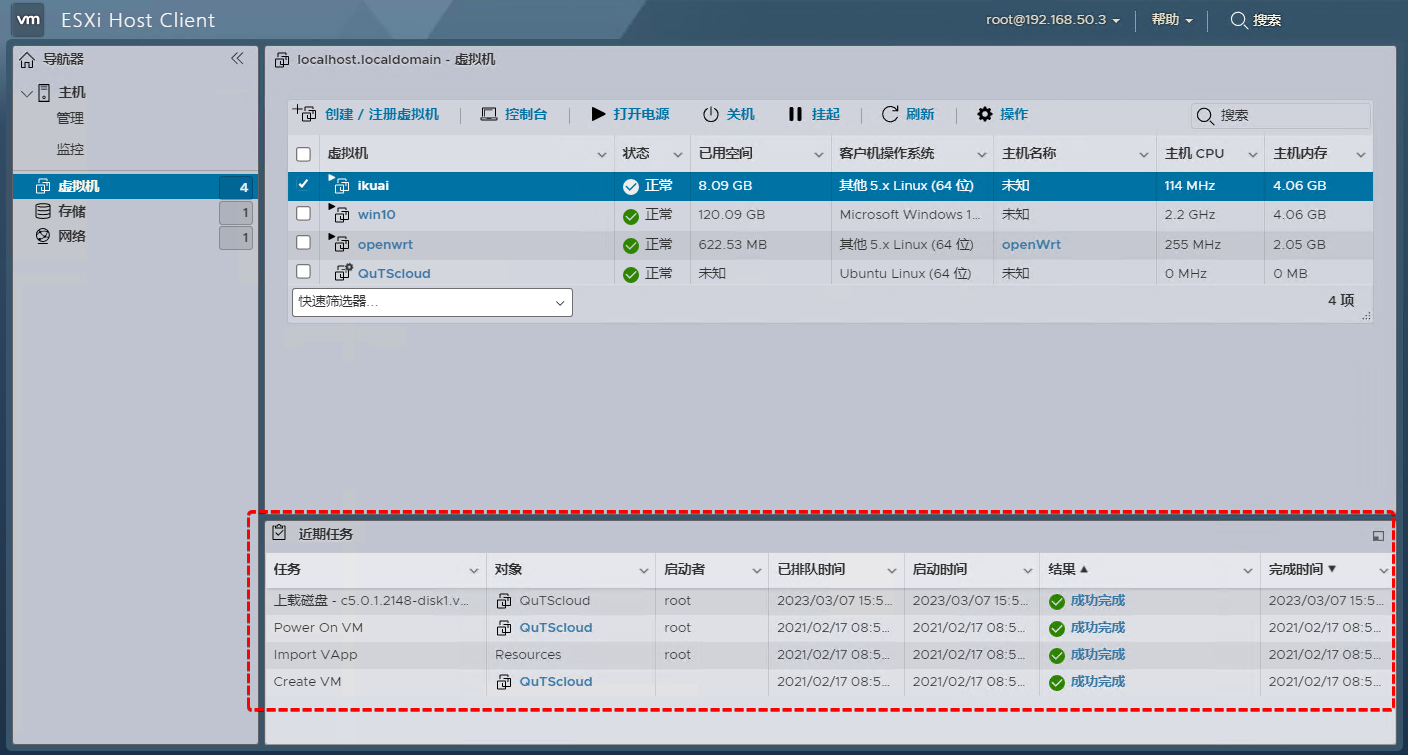
Task: Check the win10 VM checkbox
Action: click(304, 213)
